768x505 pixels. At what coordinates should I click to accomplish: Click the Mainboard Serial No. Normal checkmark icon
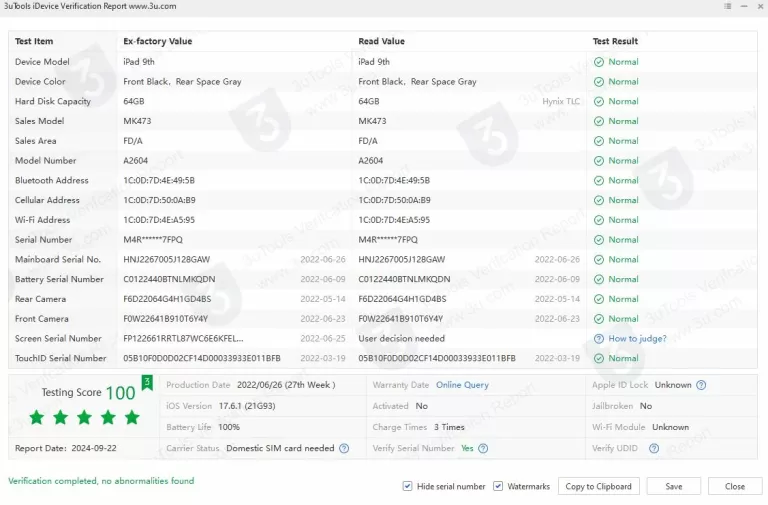tap(599, 260)
